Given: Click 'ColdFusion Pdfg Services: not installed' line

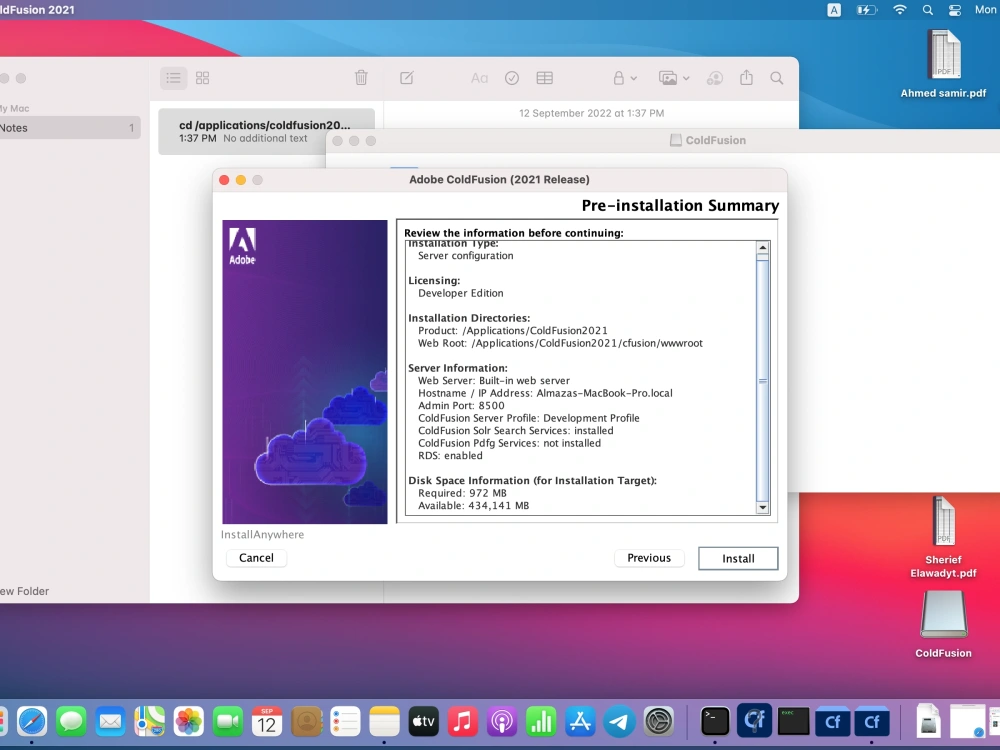Looking at the screenshot, I should point(509,443).
